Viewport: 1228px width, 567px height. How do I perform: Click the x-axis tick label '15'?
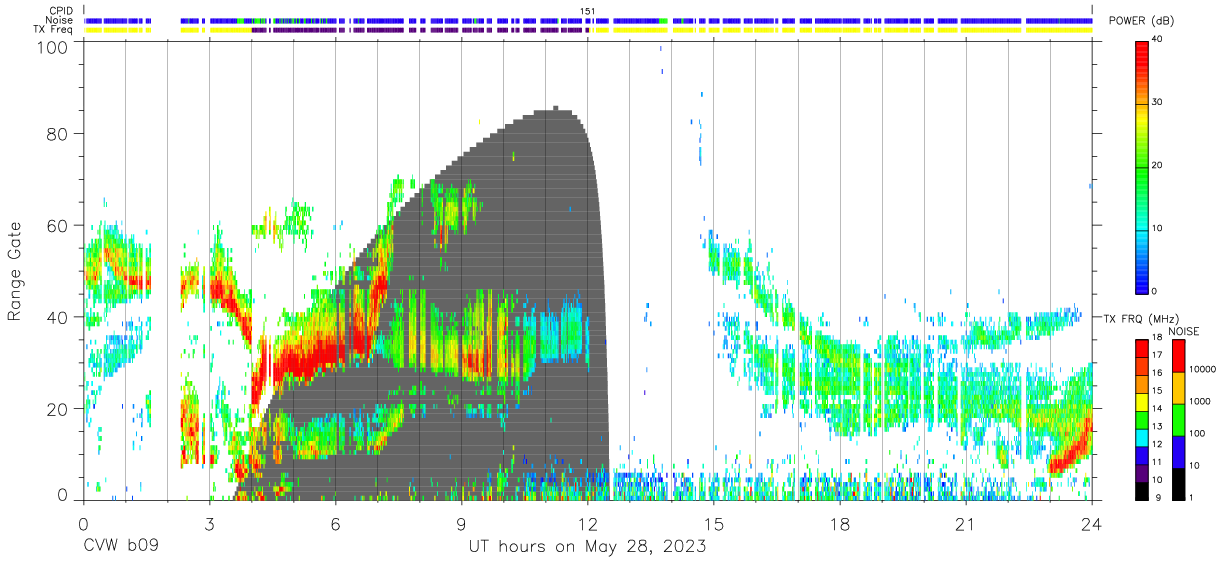[x=714, y=524]
